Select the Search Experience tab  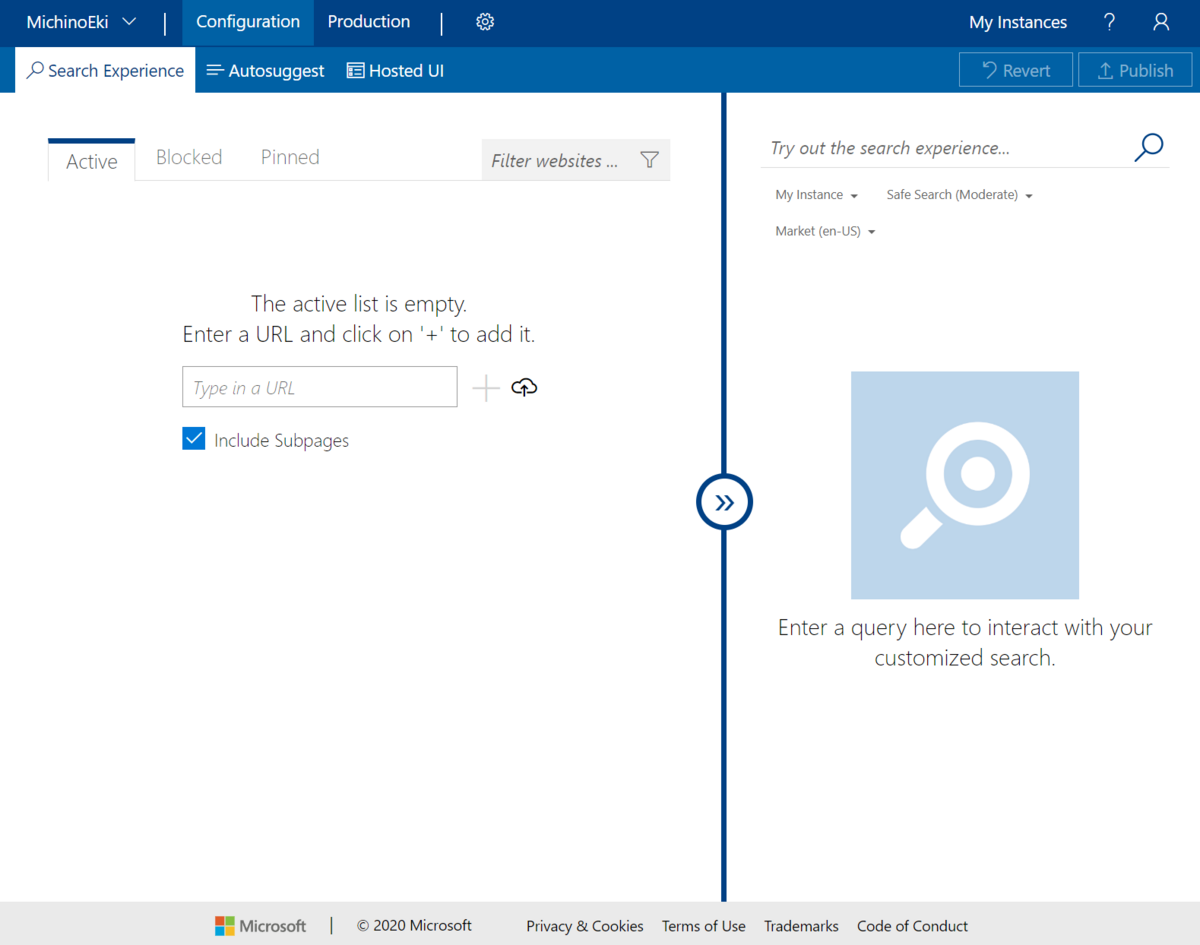tap(105, 70)
